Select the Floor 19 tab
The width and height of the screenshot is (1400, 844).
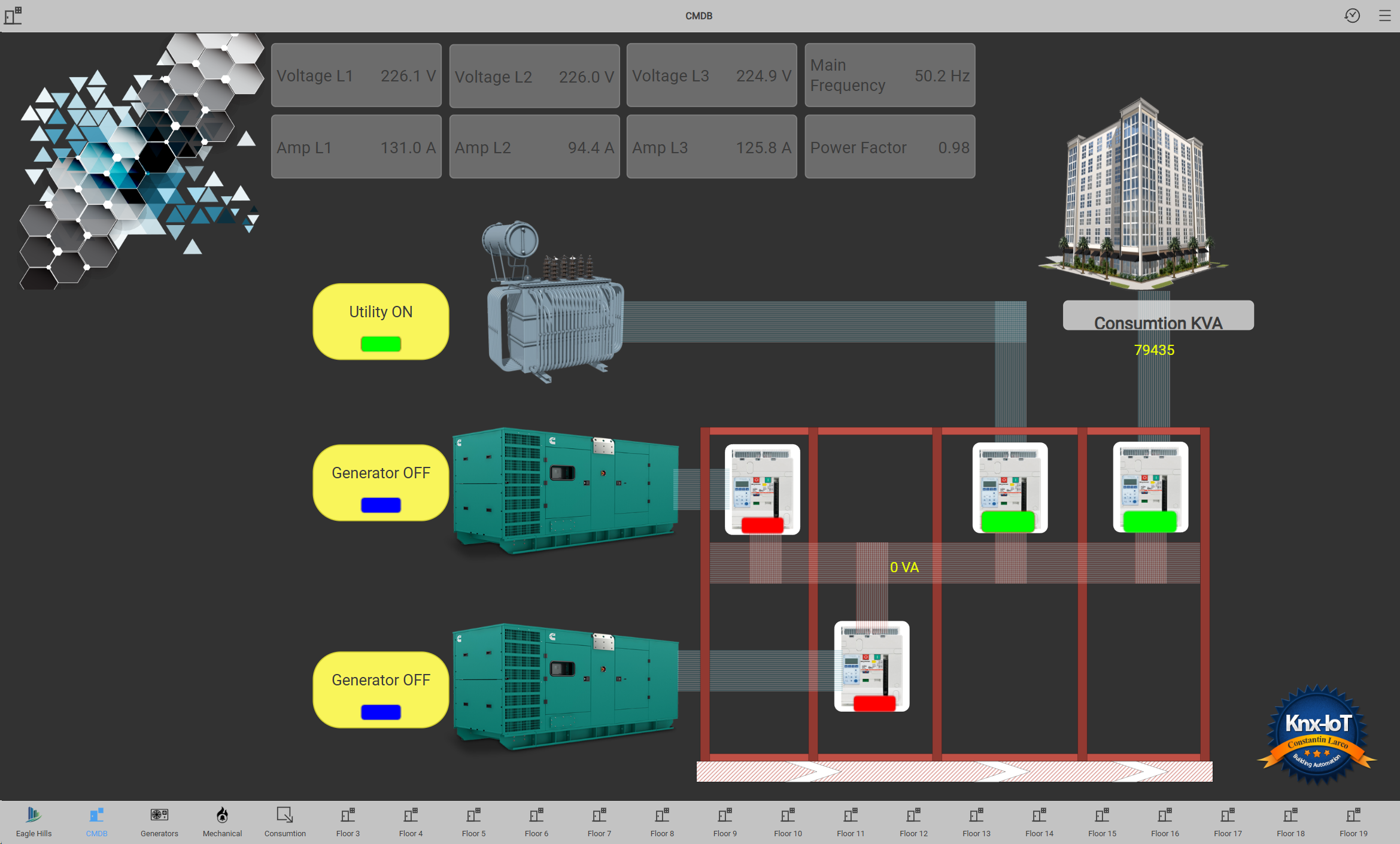coord(1353,821)
